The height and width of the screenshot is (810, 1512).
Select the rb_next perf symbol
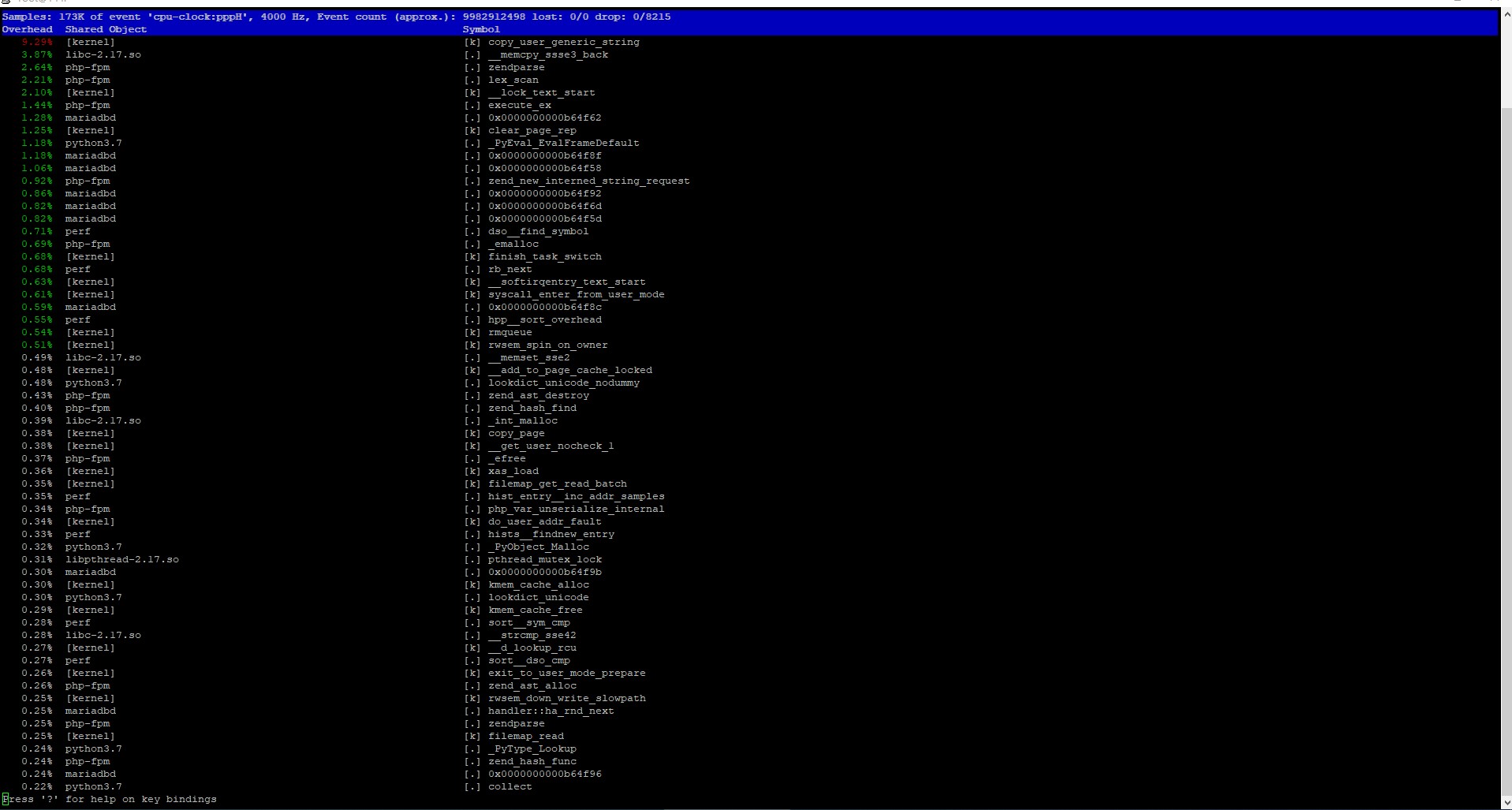(510, 269)
